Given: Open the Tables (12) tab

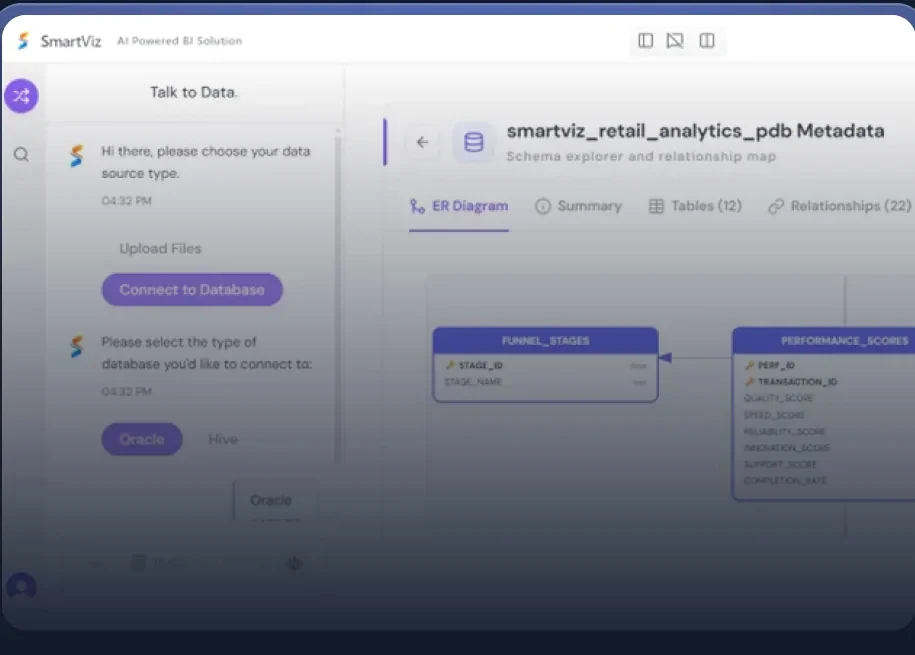Looking at the screenshot, I should coord(695,206).
